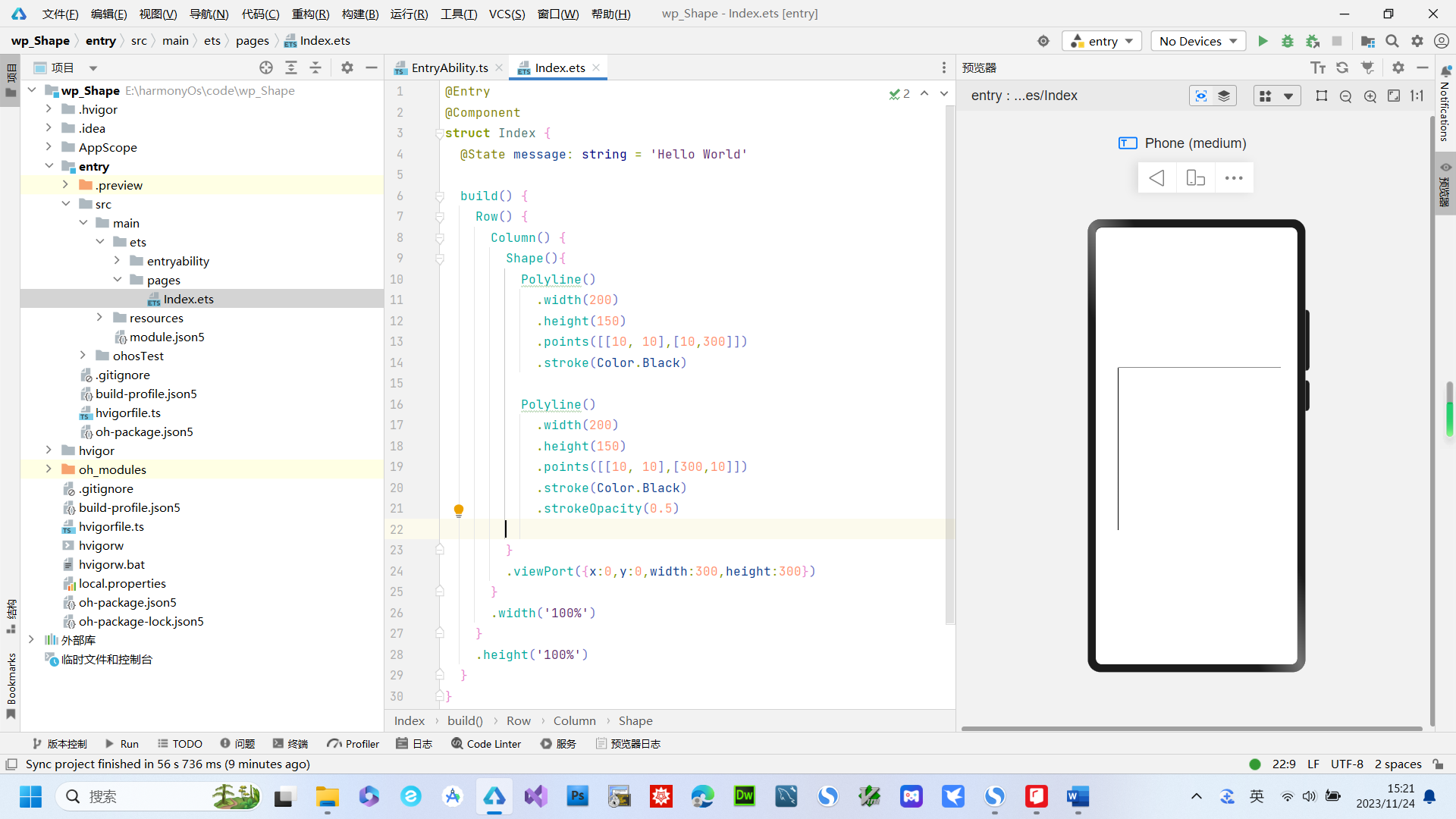
Task: Toggle inspector mode in previewer
Action: pos(1201,96)
